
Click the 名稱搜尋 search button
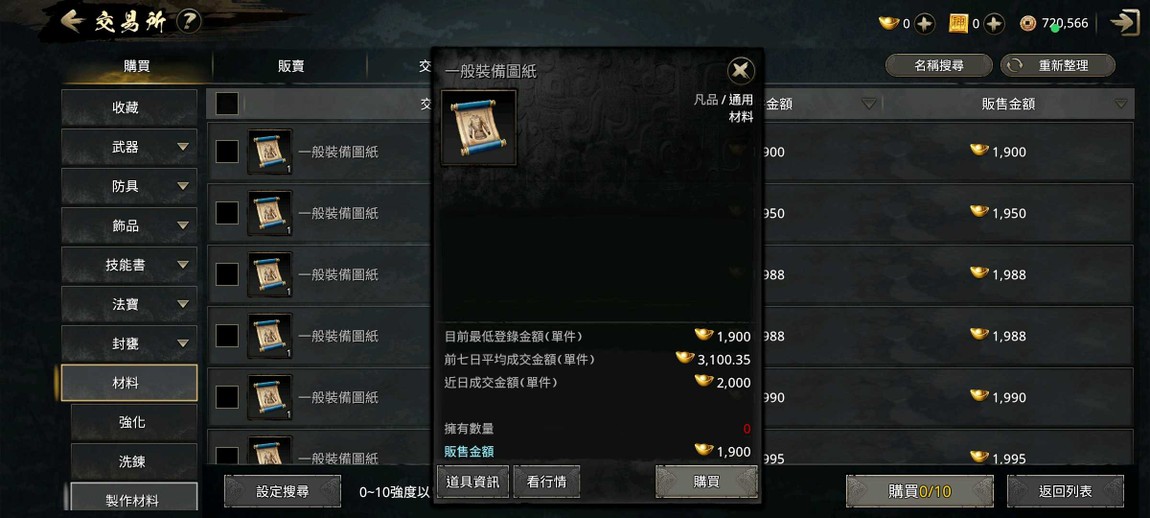point(939,65)
